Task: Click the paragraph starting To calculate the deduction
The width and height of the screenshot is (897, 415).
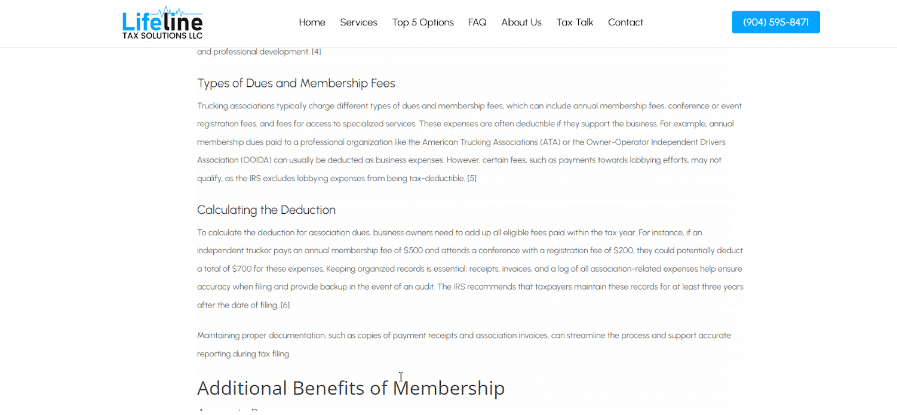Action: click(x=470, y=268)
